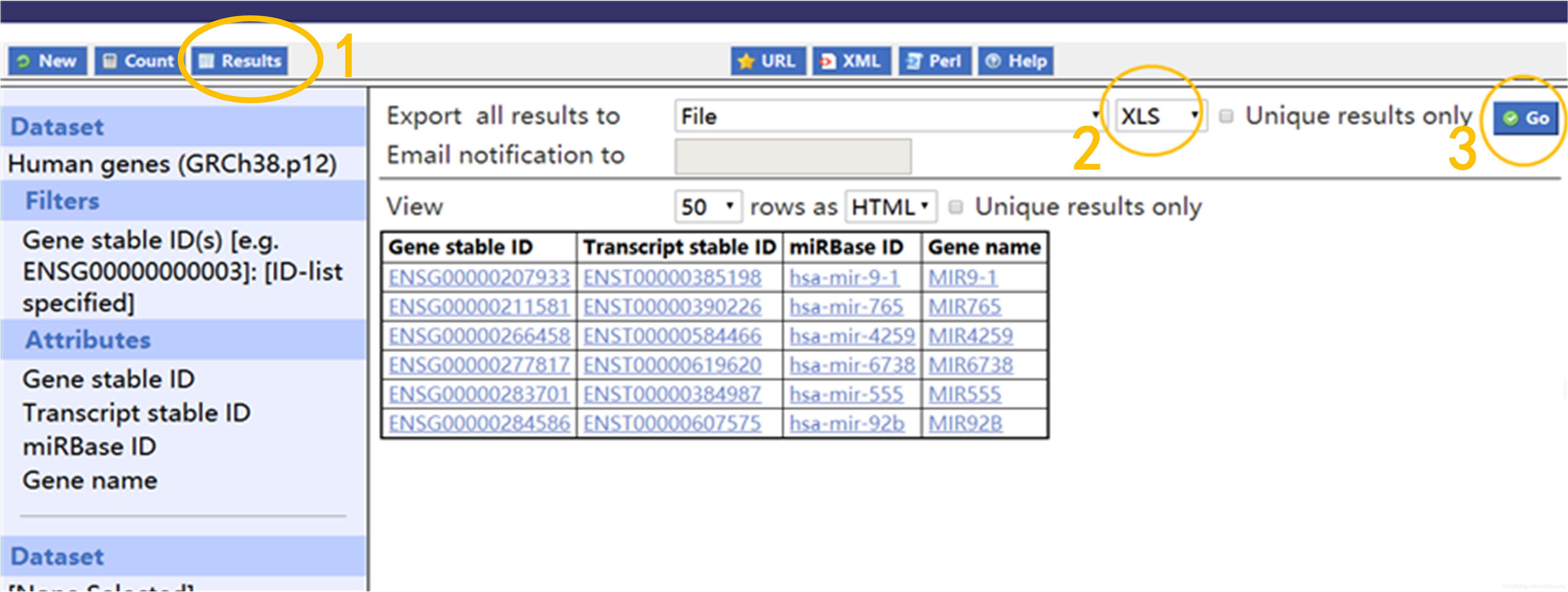The image size is (1568, 592).
Task: Click the Email notification input field
Action: 793,156
